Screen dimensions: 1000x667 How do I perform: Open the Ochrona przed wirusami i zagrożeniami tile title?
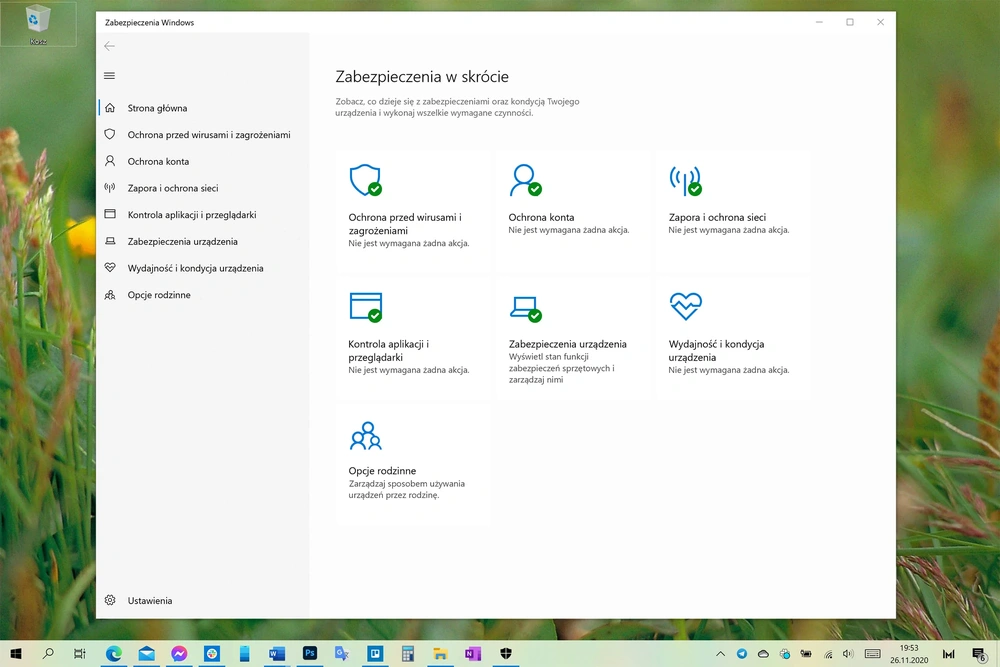[x=405, y=224]
